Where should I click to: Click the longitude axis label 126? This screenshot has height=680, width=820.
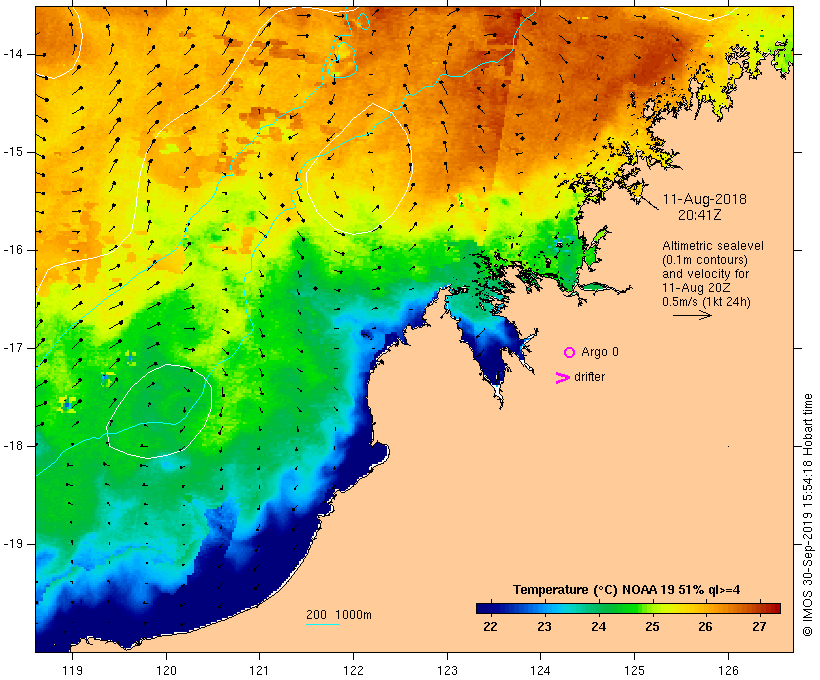[x=728, y=671]
